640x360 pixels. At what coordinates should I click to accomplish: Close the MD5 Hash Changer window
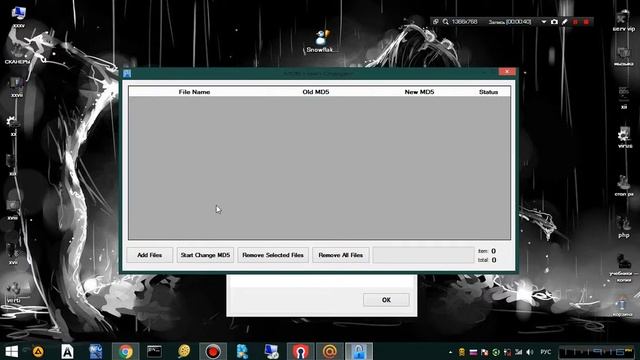pyautogui.click(x=507, y=72)
